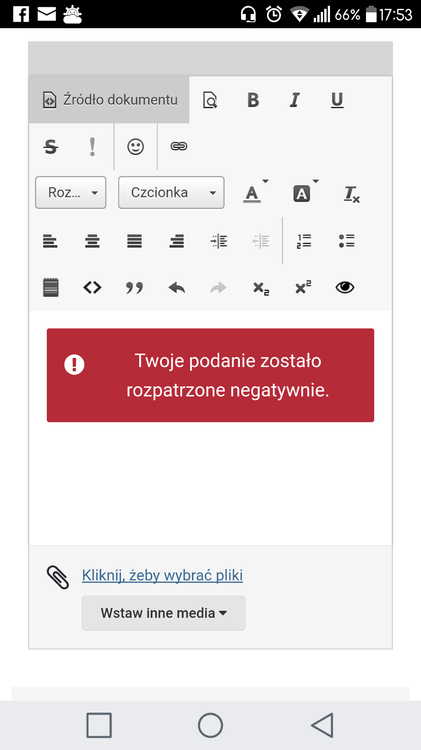Viewport: 421px width, 750px height.
Task: Select the notepad icon in the bottom toolbar row
Action: point(50,287)
